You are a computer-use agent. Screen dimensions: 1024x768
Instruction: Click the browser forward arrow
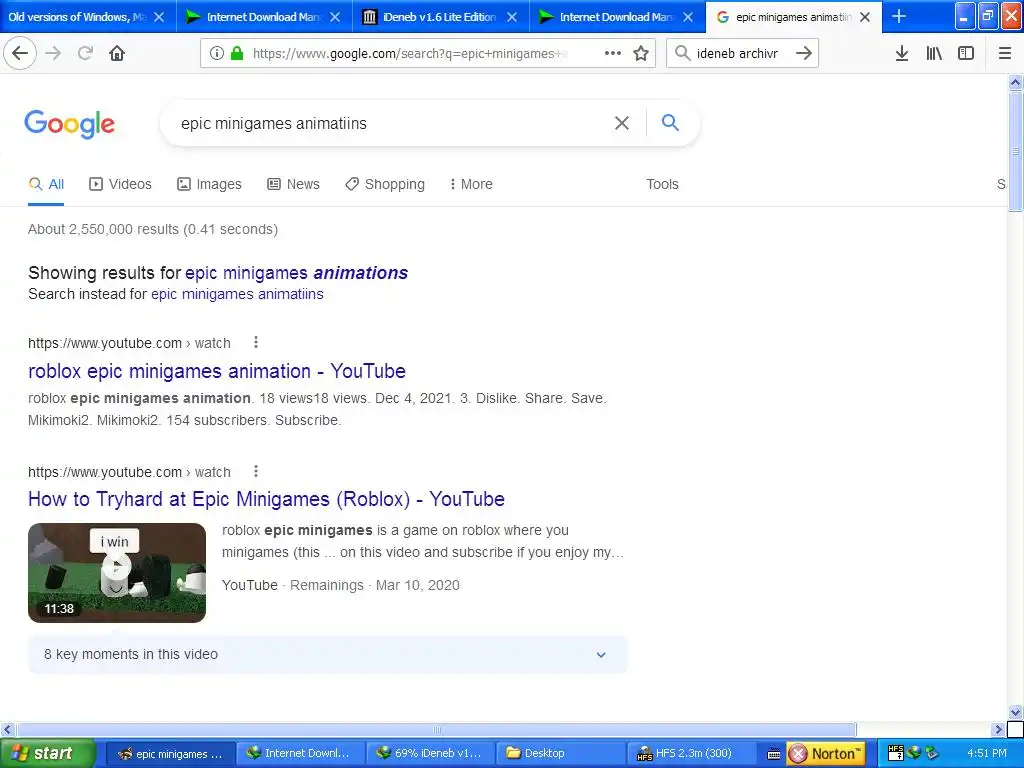[x=54, y=53]
